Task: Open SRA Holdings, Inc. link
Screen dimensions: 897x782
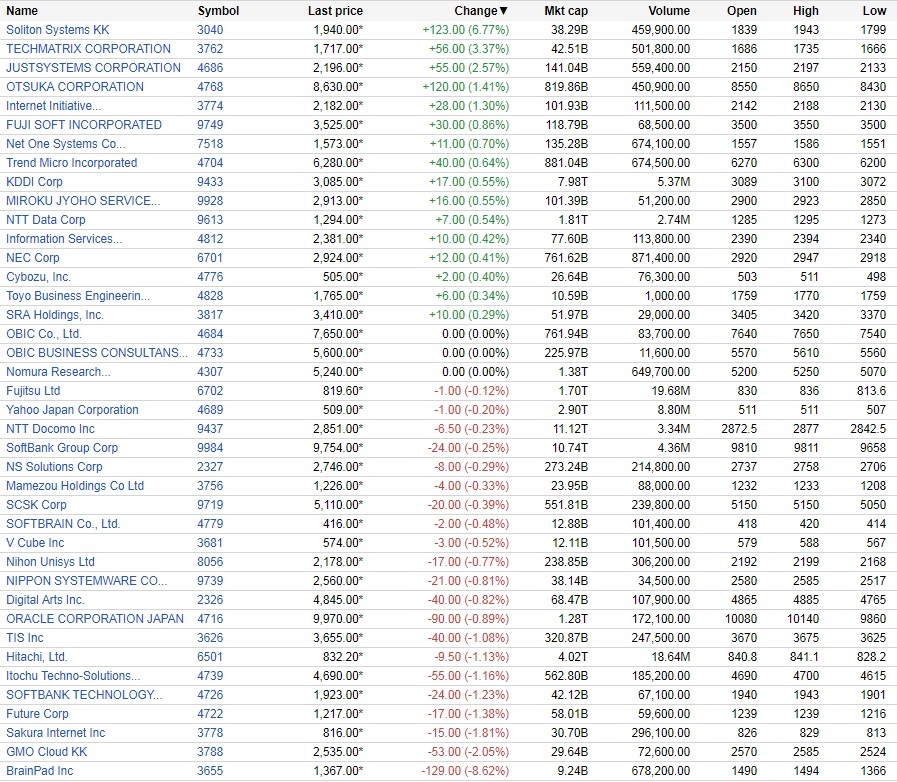Action: (55, 315)
